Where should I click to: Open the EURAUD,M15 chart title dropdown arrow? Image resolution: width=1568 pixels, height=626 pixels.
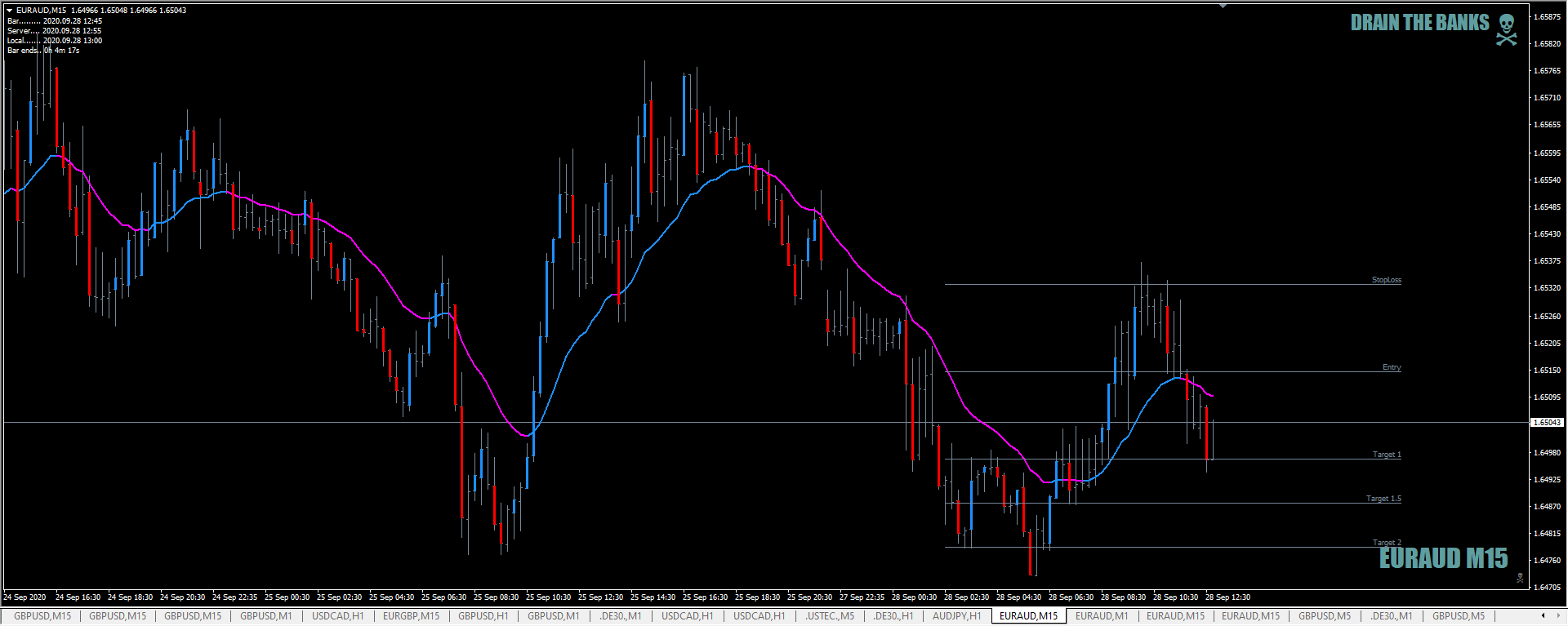click(x=10, y=11)
